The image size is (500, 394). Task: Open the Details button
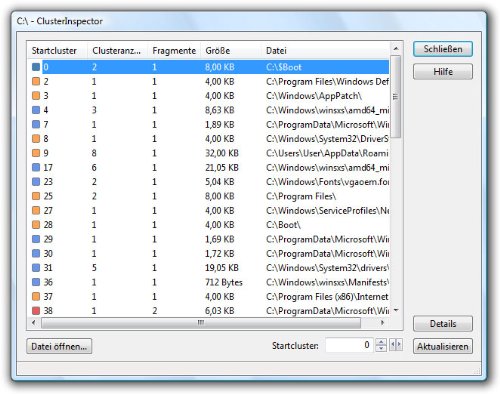pos(443,324)
